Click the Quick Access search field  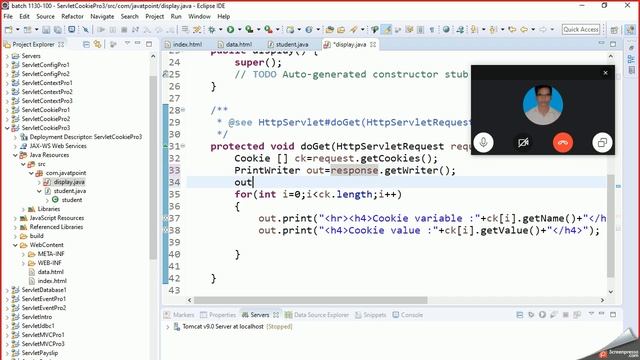(x=581, y=29)
